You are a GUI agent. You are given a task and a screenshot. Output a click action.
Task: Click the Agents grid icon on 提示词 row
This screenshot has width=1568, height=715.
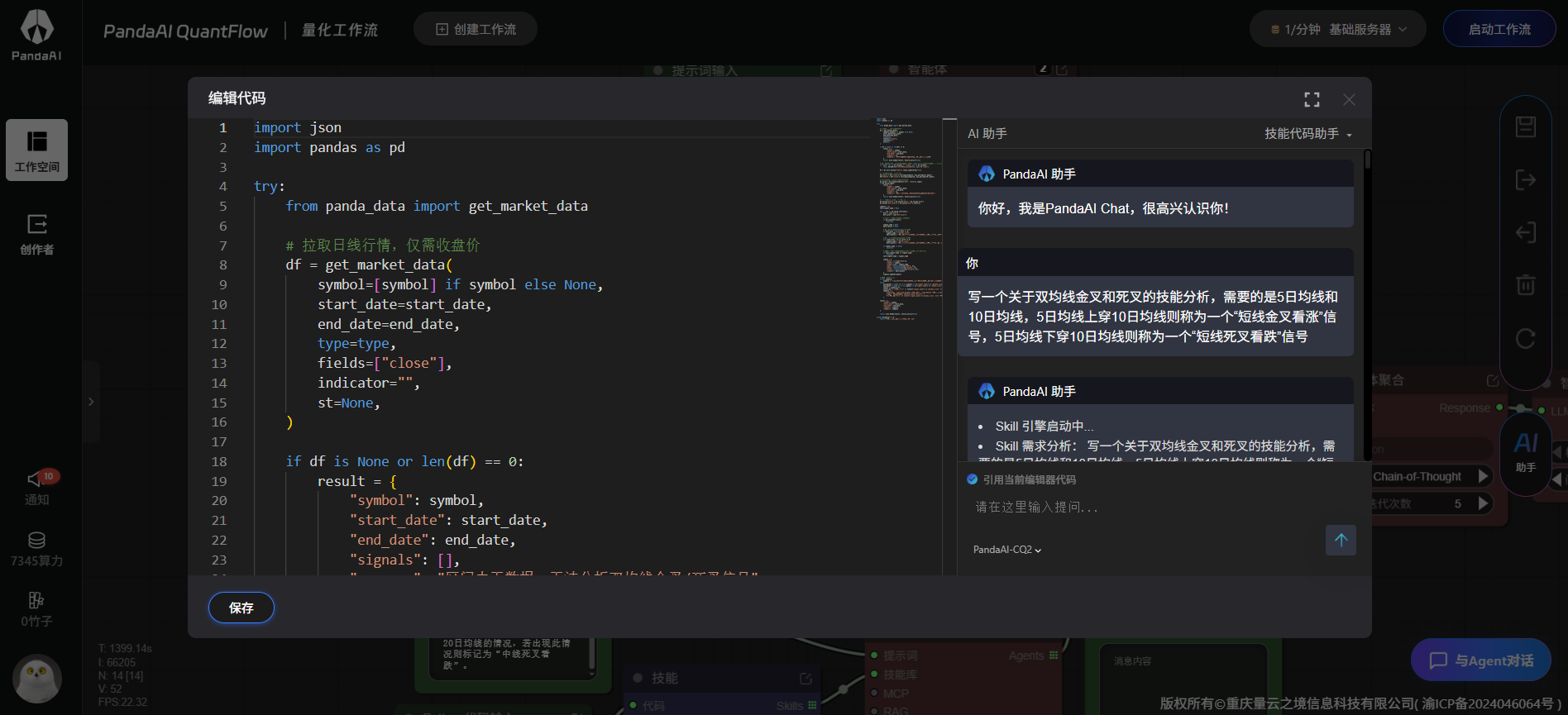click(1054, 655)
